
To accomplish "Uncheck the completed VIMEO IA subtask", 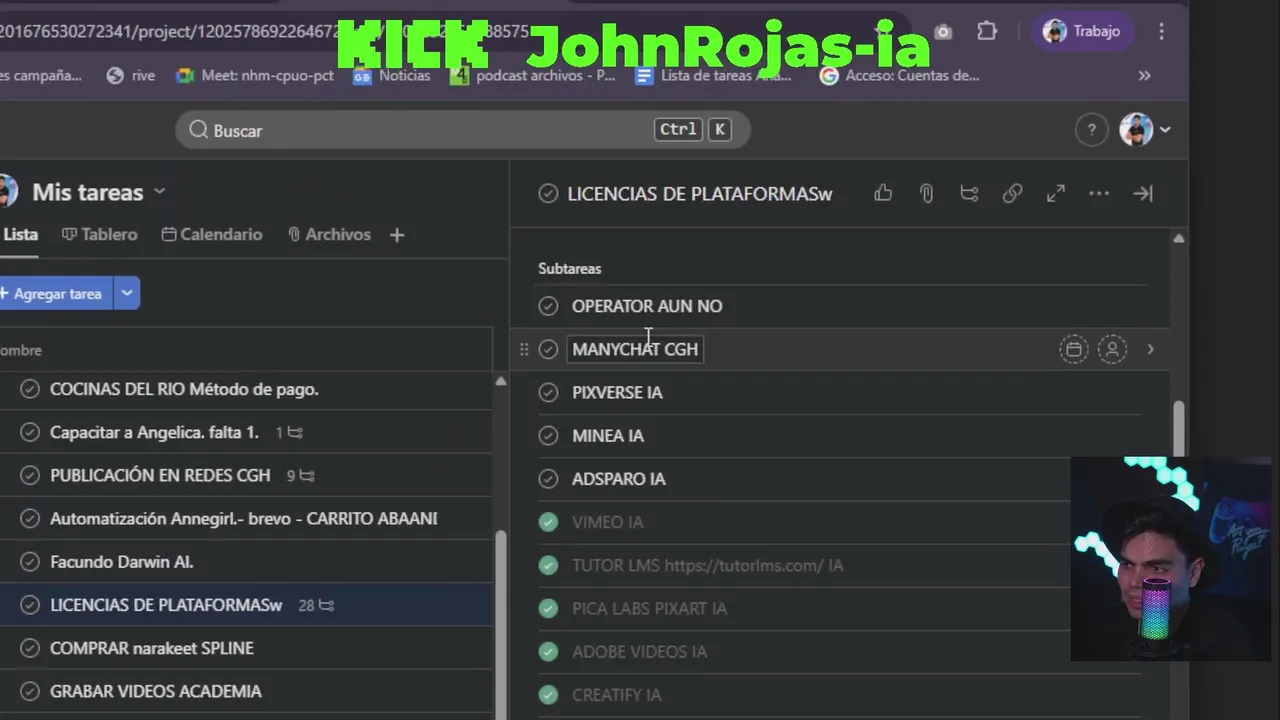I will (x=548, y=522).
